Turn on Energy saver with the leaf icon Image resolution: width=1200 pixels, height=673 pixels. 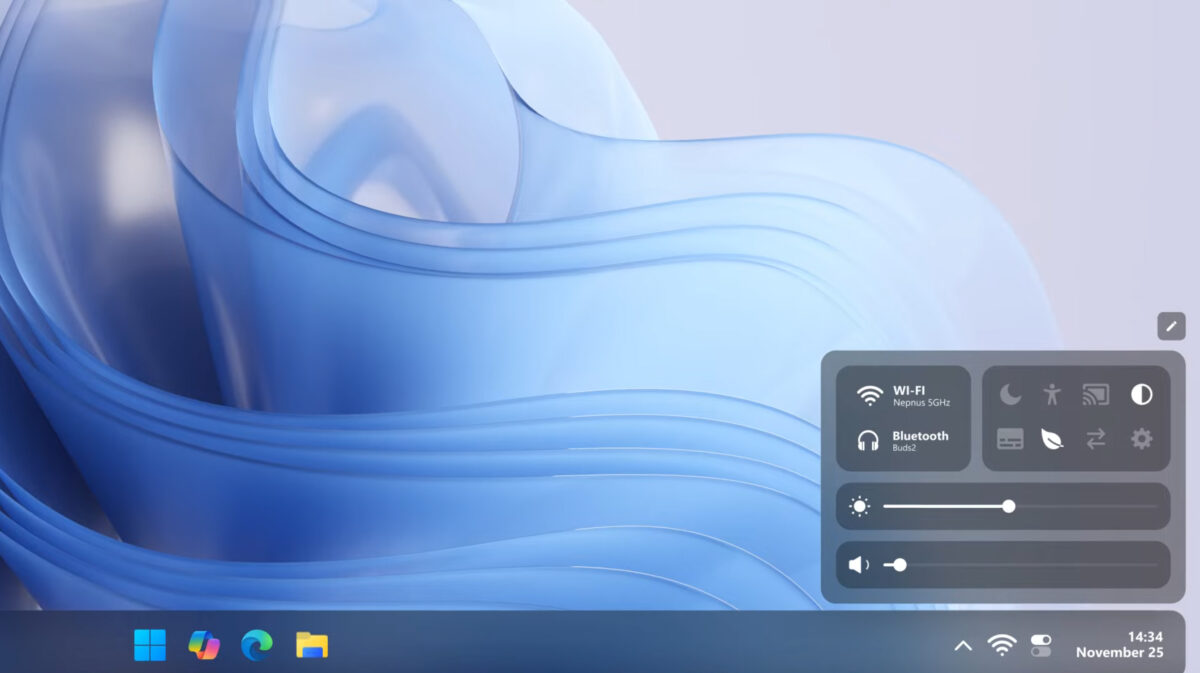point(1052,440)
